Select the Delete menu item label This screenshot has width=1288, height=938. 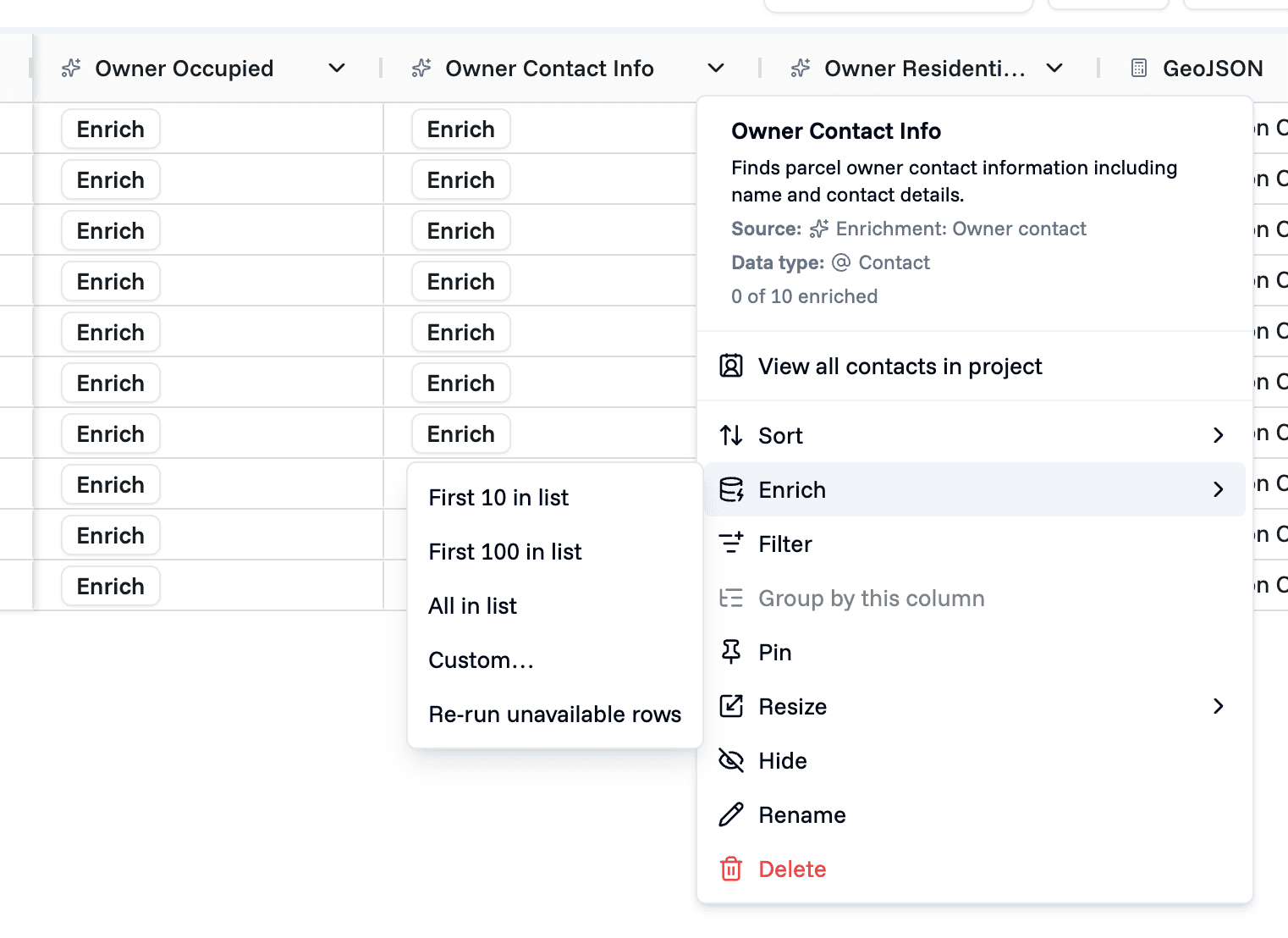(792, 869)
